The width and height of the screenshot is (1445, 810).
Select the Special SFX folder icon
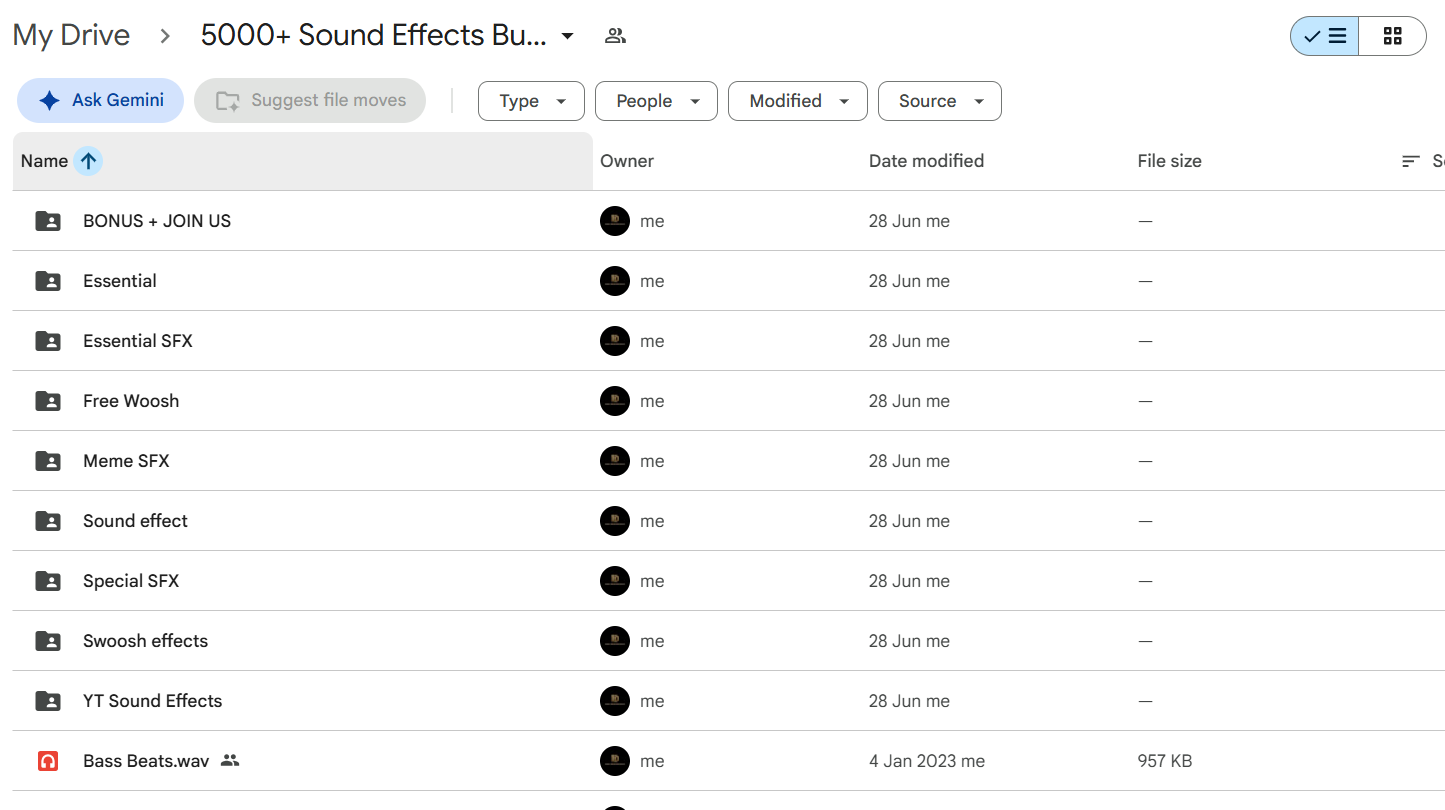tap(48, 581)
